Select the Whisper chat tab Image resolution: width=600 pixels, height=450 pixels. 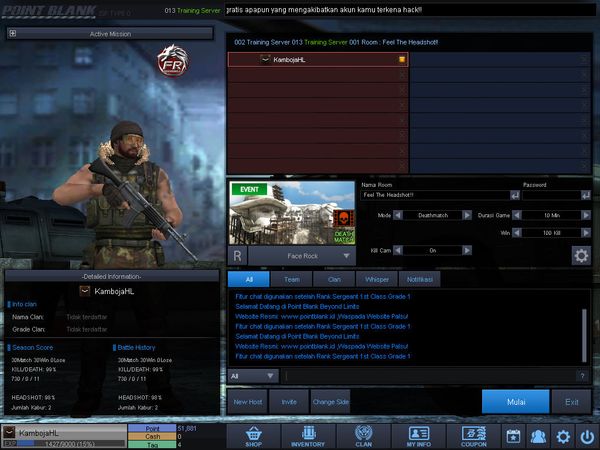tap(377, 279)
